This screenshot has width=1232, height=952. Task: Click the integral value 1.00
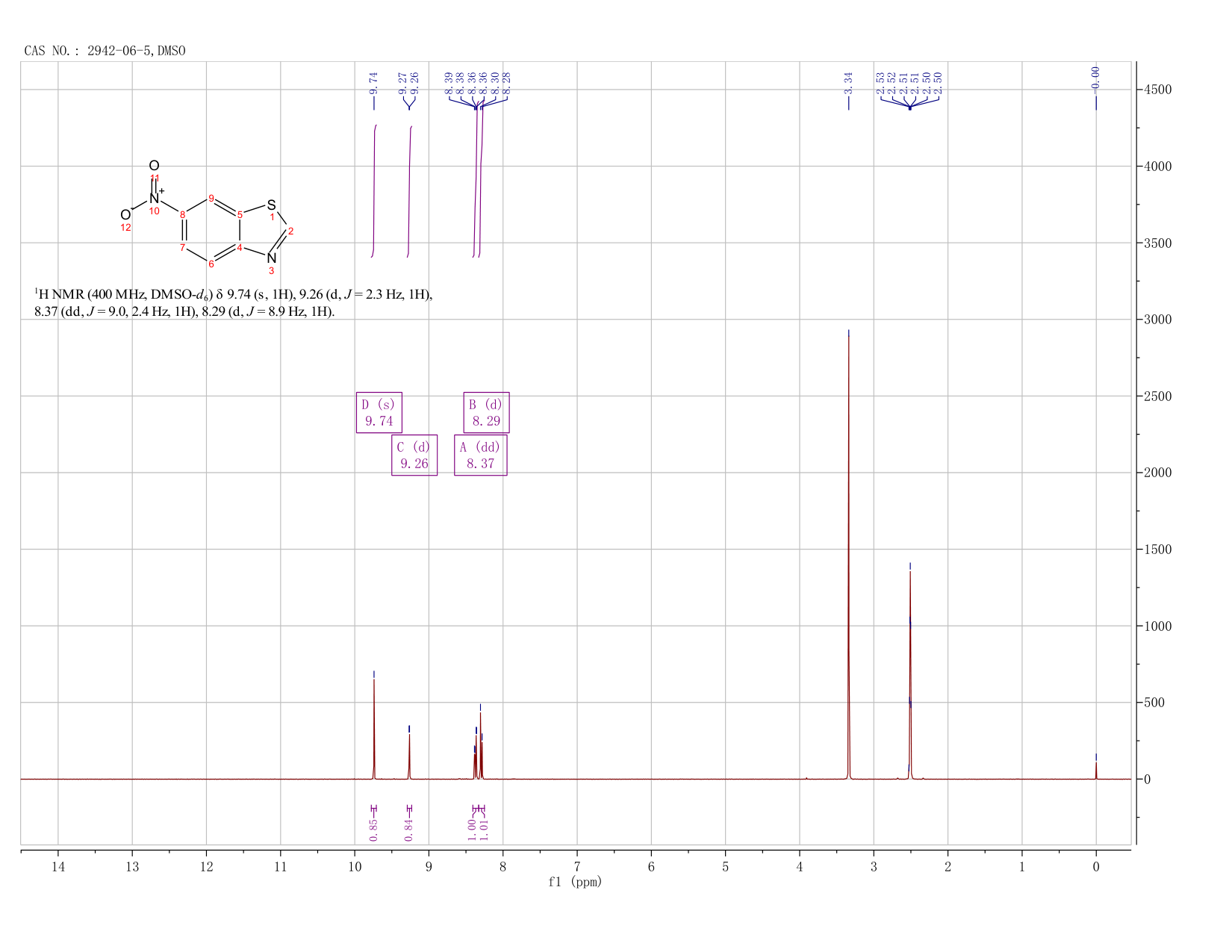(x=472, y=830)
